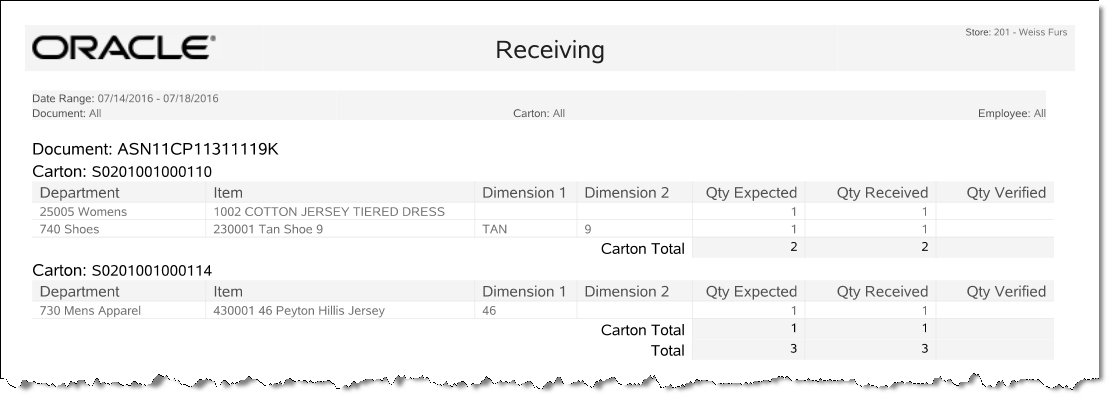1107x395 pixels.
Task: Click the 9 in Tan Shoe's Dimension 2 cell
Action: click(x=588, y=229)
